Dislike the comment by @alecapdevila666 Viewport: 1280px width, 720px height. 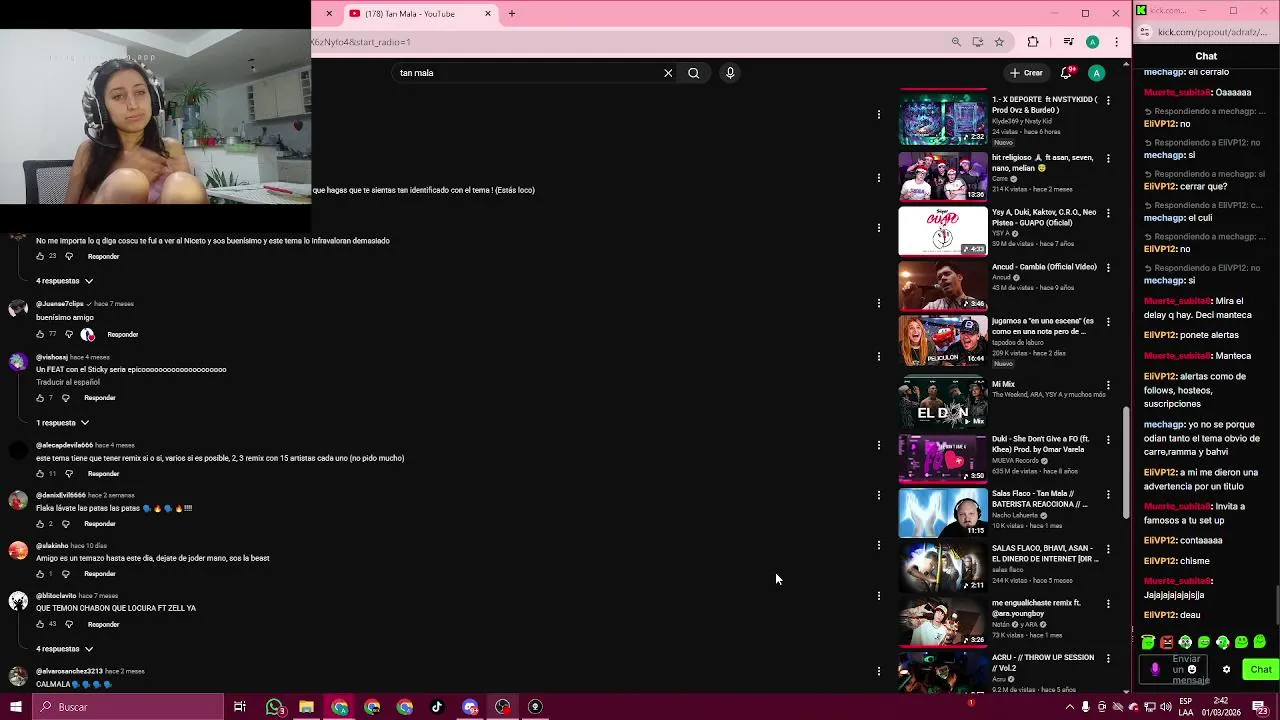click(69, 474)
